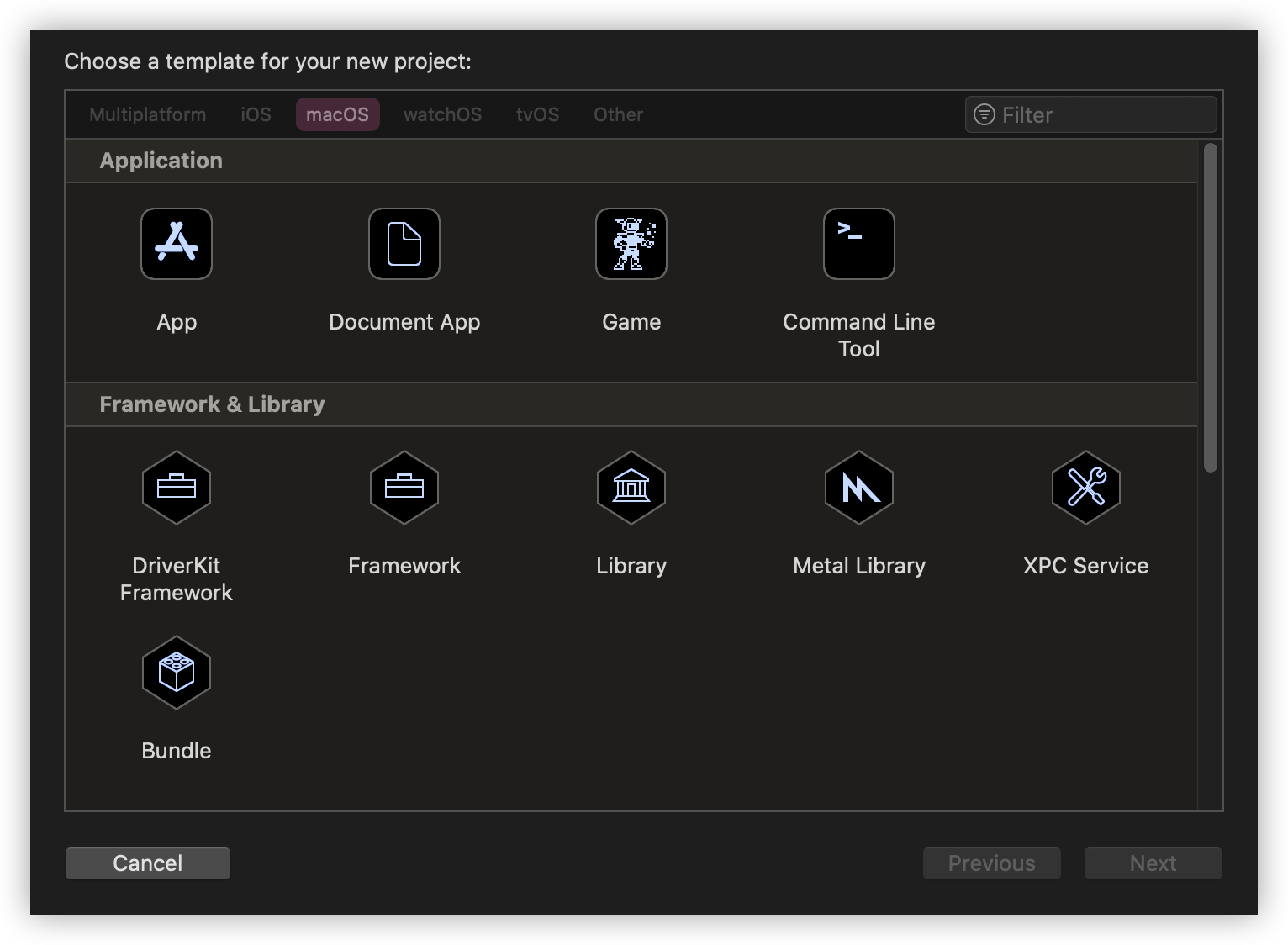Click the Next button

pyautogui.click(x=1152, y=863)
